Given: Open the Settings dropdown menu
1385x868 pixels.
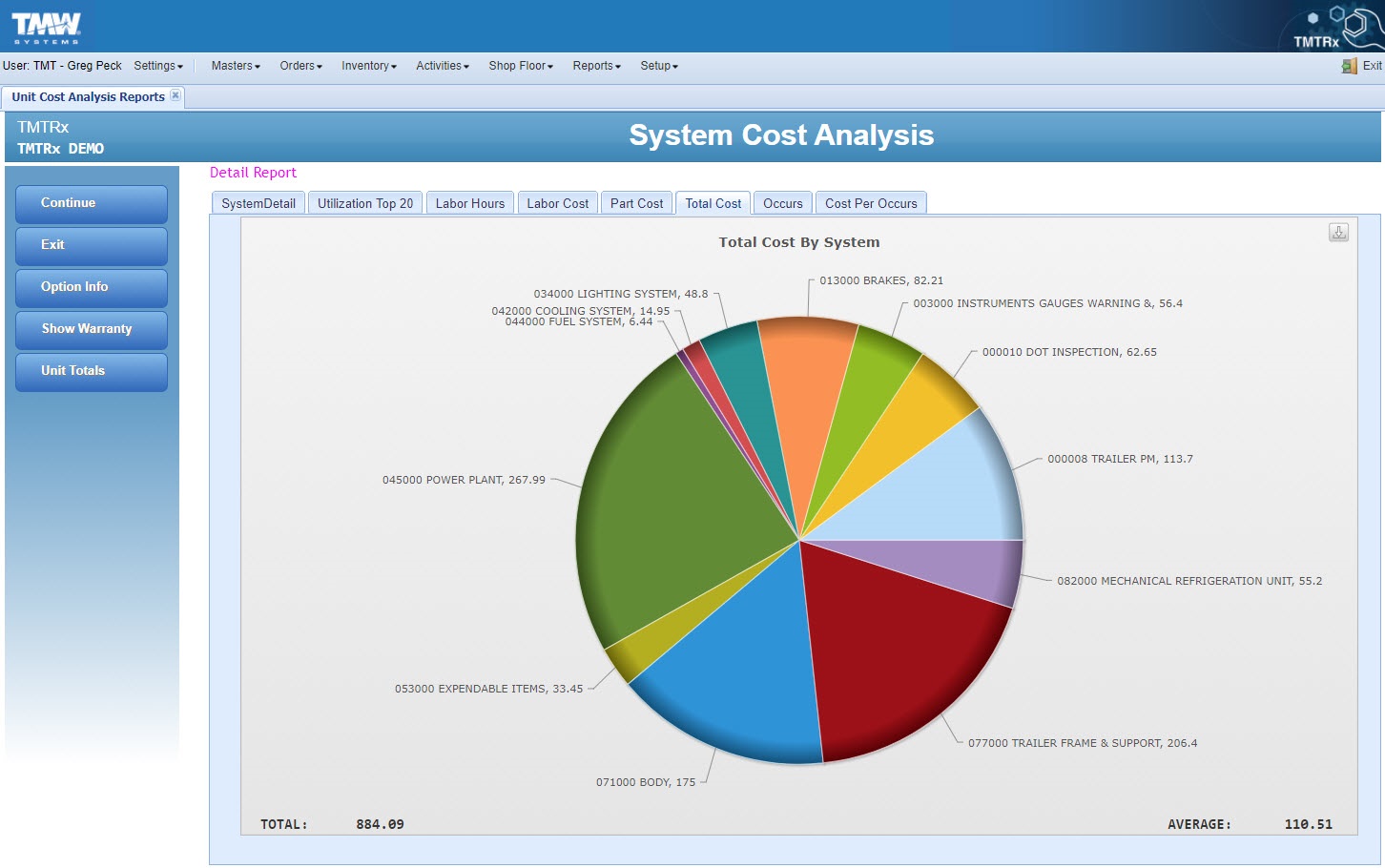Looking at the screenshot, I should [158, 66].
